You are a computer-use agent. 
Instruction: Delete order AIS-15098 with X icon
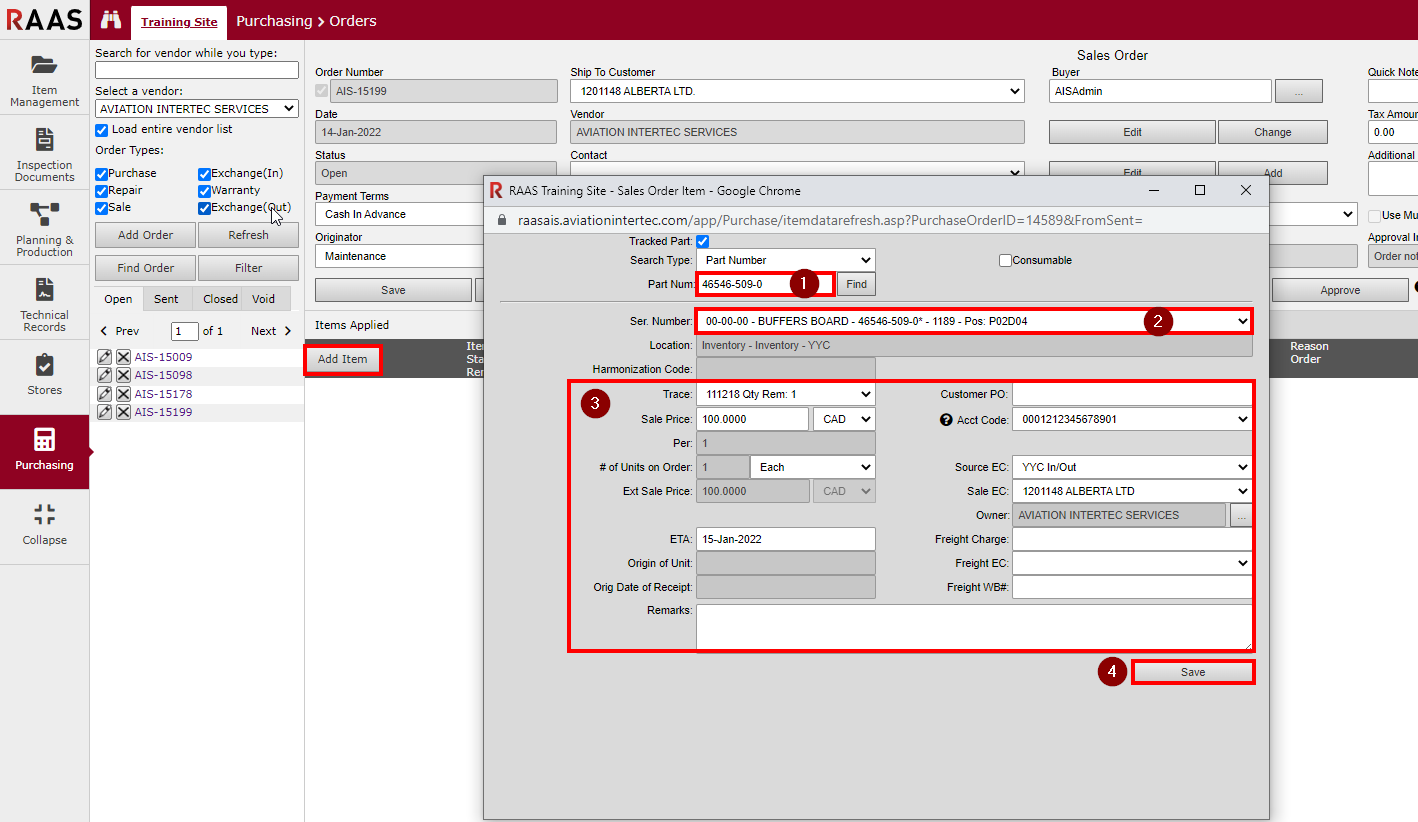pyautogui.click(x=123, y=375)
